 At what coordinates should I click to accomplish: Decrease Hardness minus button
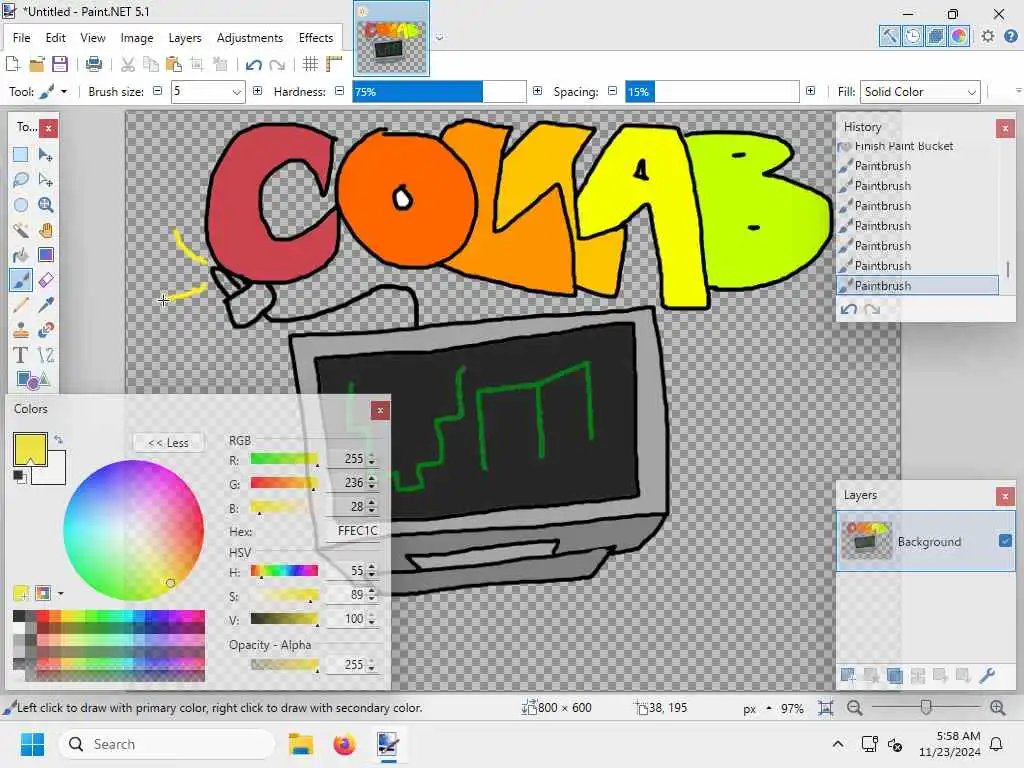[339, 91]
